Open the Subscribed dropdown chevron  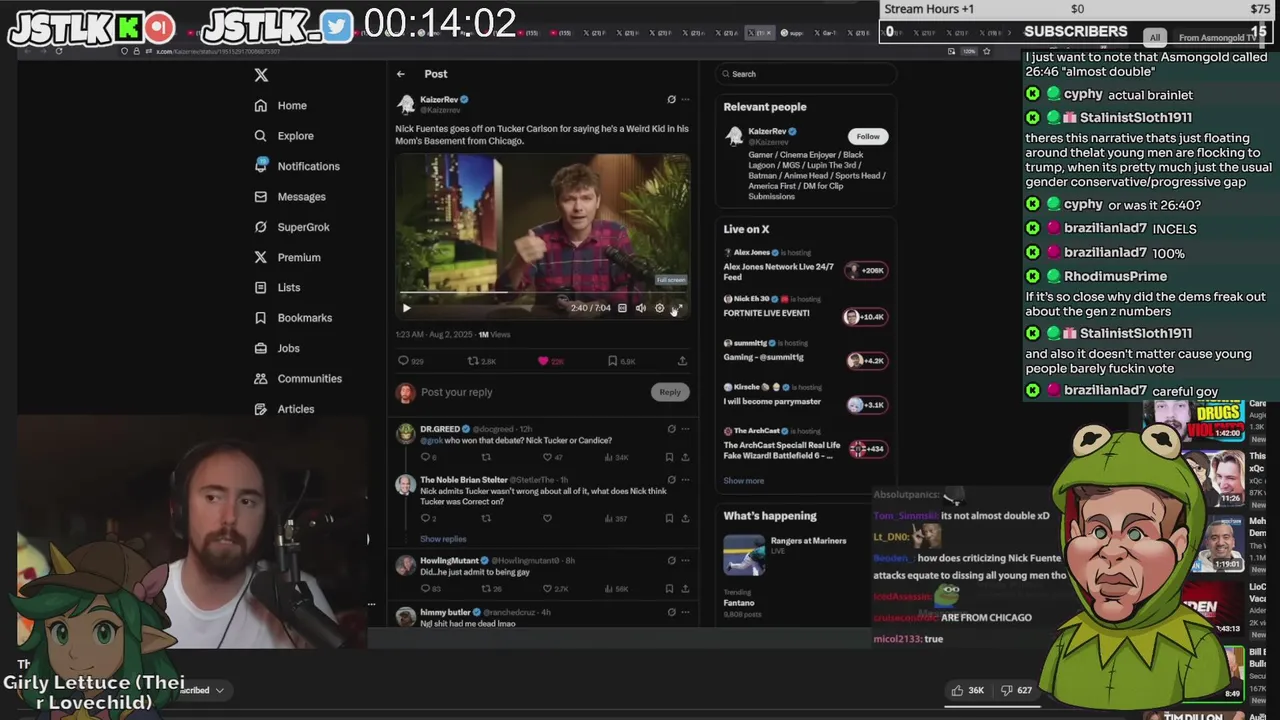[219, 690]
